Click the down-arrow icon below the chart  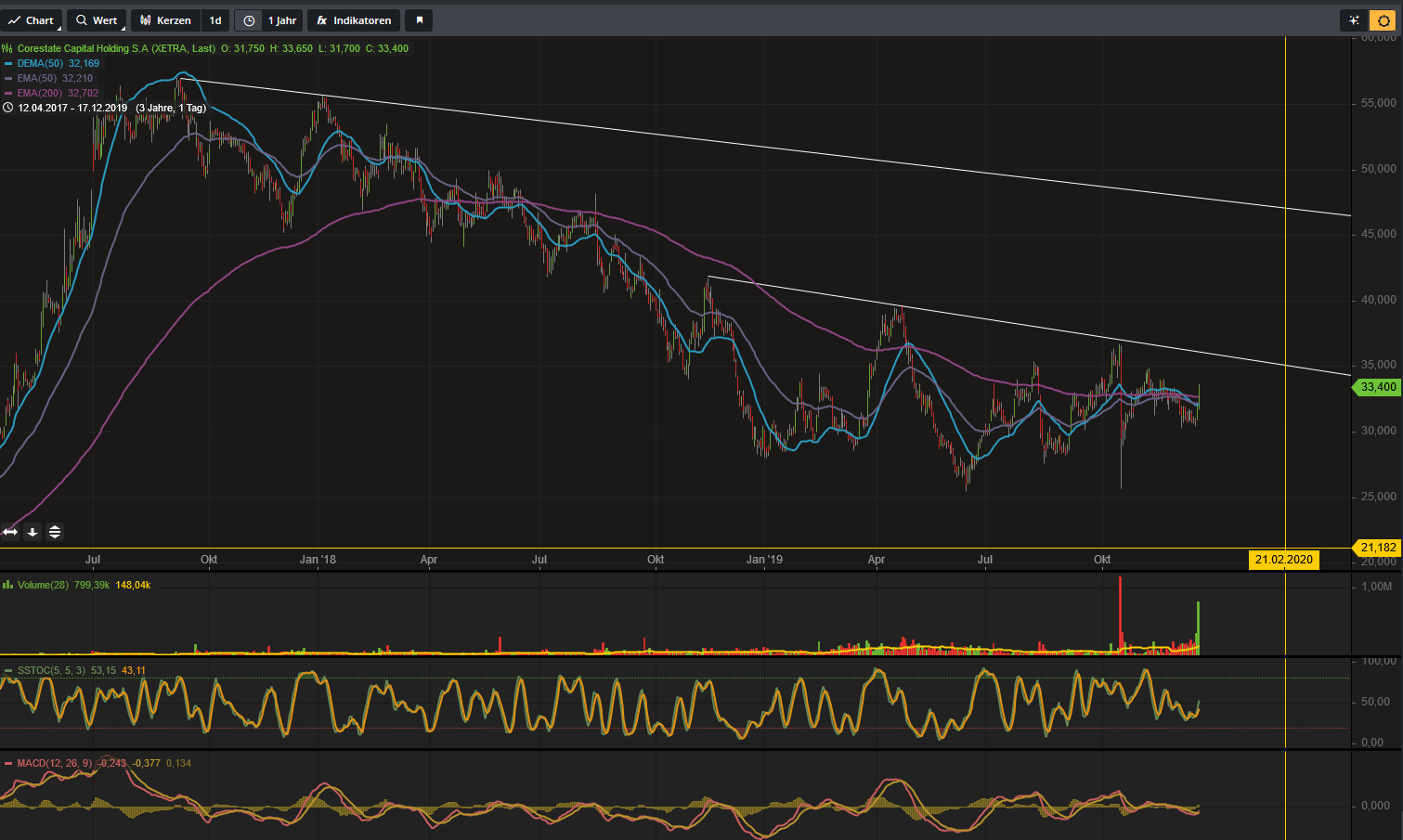pyautogui.click(x=32, y=532)
